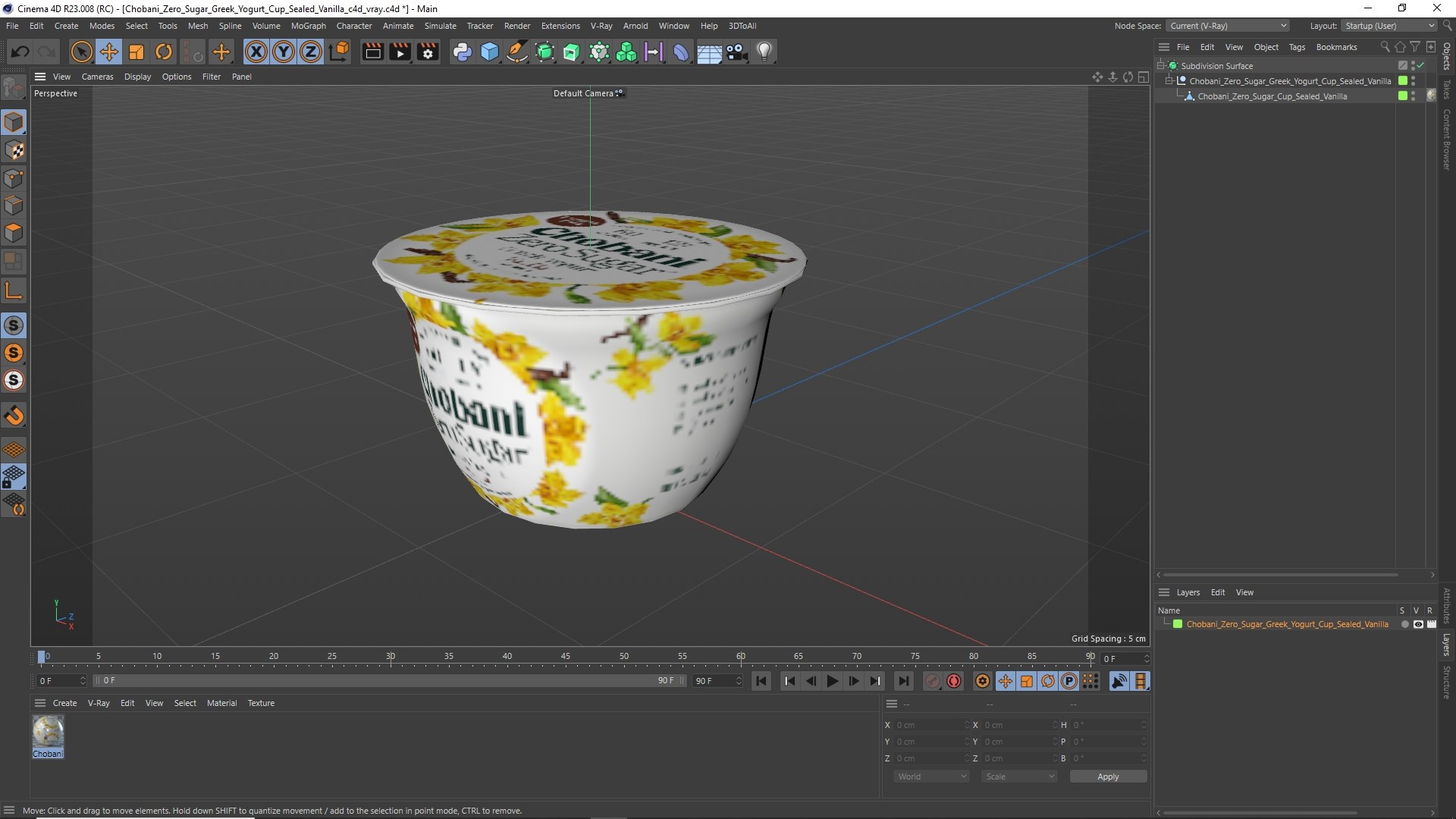
Task: Activate the Move tool in top toolbar
Action: coord(109,52)
